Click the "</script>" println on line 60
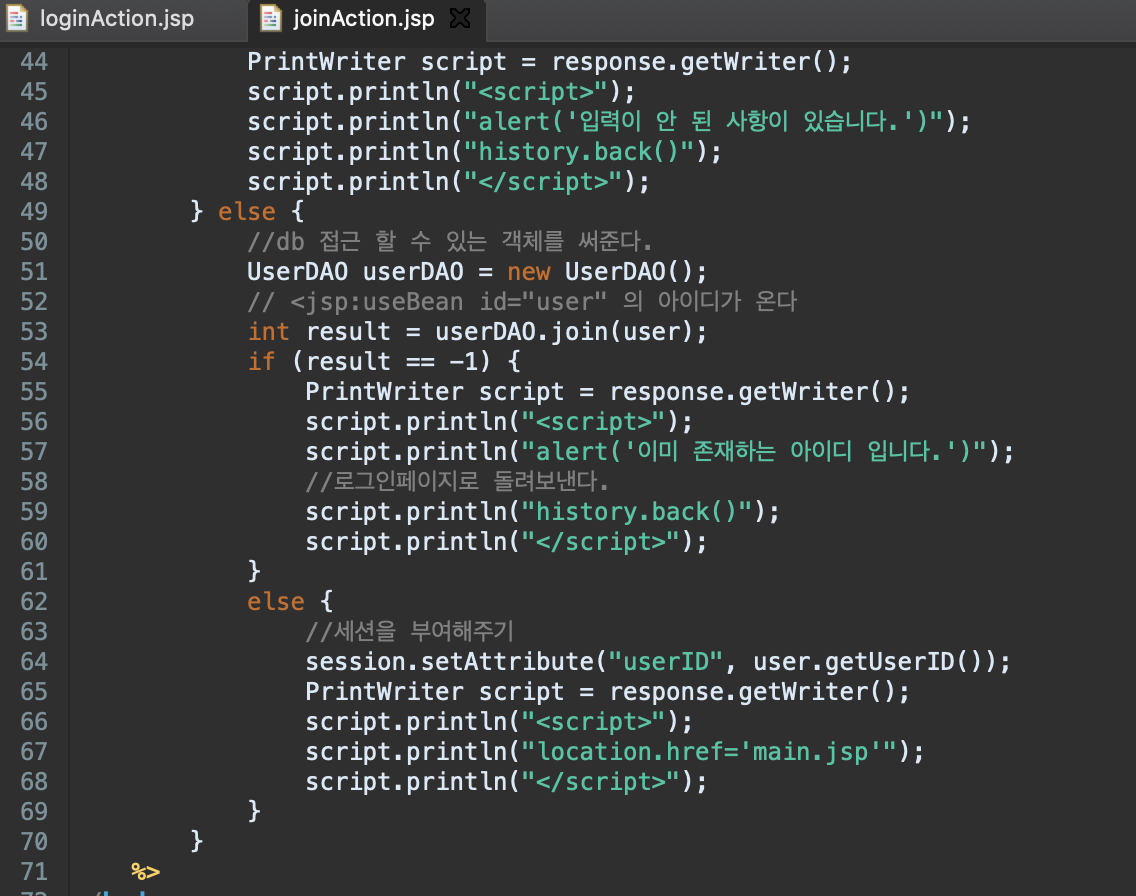The image size is (1136, 896). coord(506,542)
